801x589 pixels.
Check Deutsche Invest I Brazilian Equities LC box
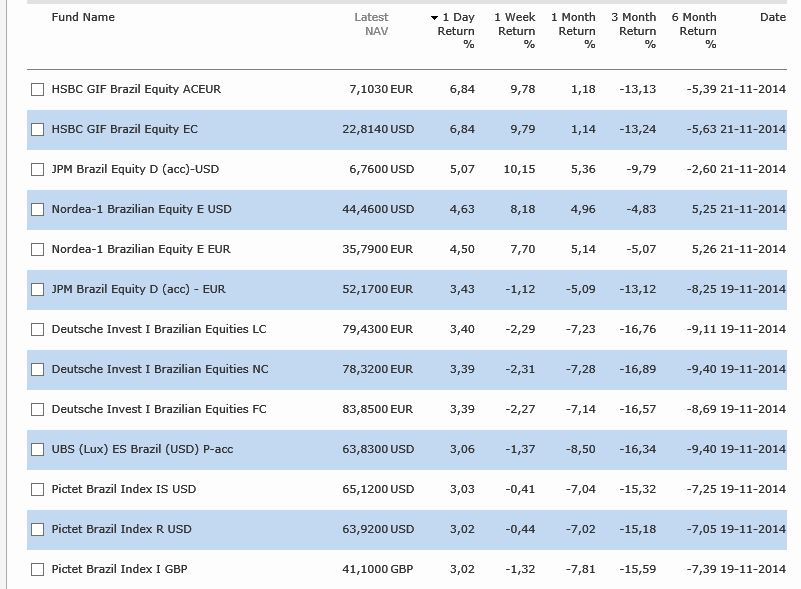(x=37, y=329)
